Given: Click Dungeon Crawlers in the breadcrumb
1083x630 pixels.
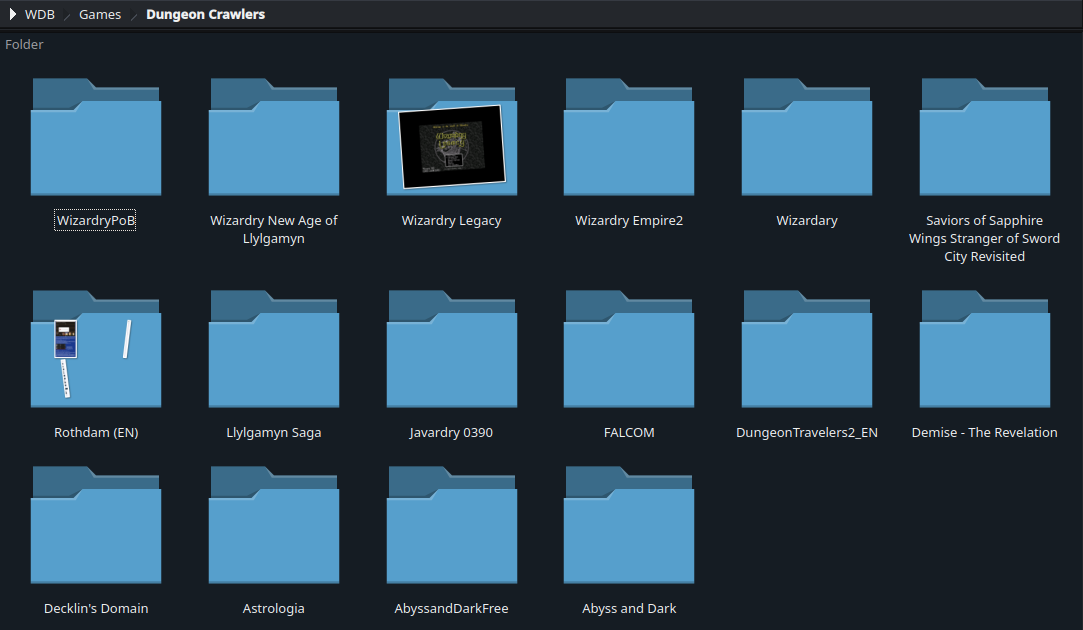Looking at the screenshot, I should click(205, 15).
